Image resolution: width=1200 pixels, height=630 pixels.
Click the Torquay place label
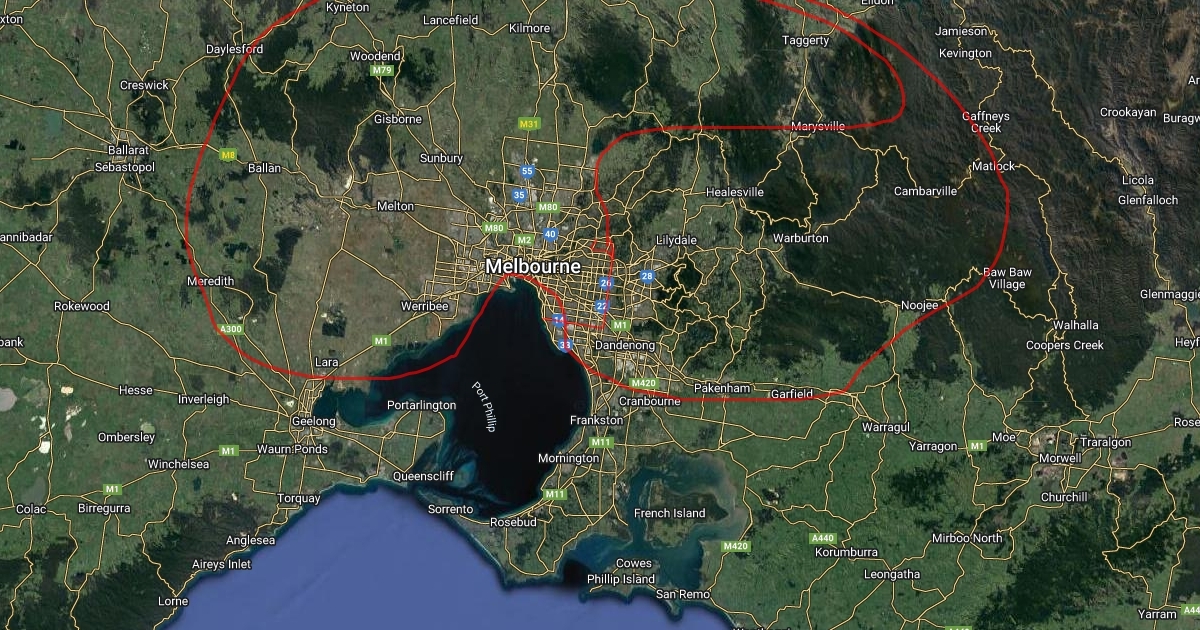pos(298,498)
